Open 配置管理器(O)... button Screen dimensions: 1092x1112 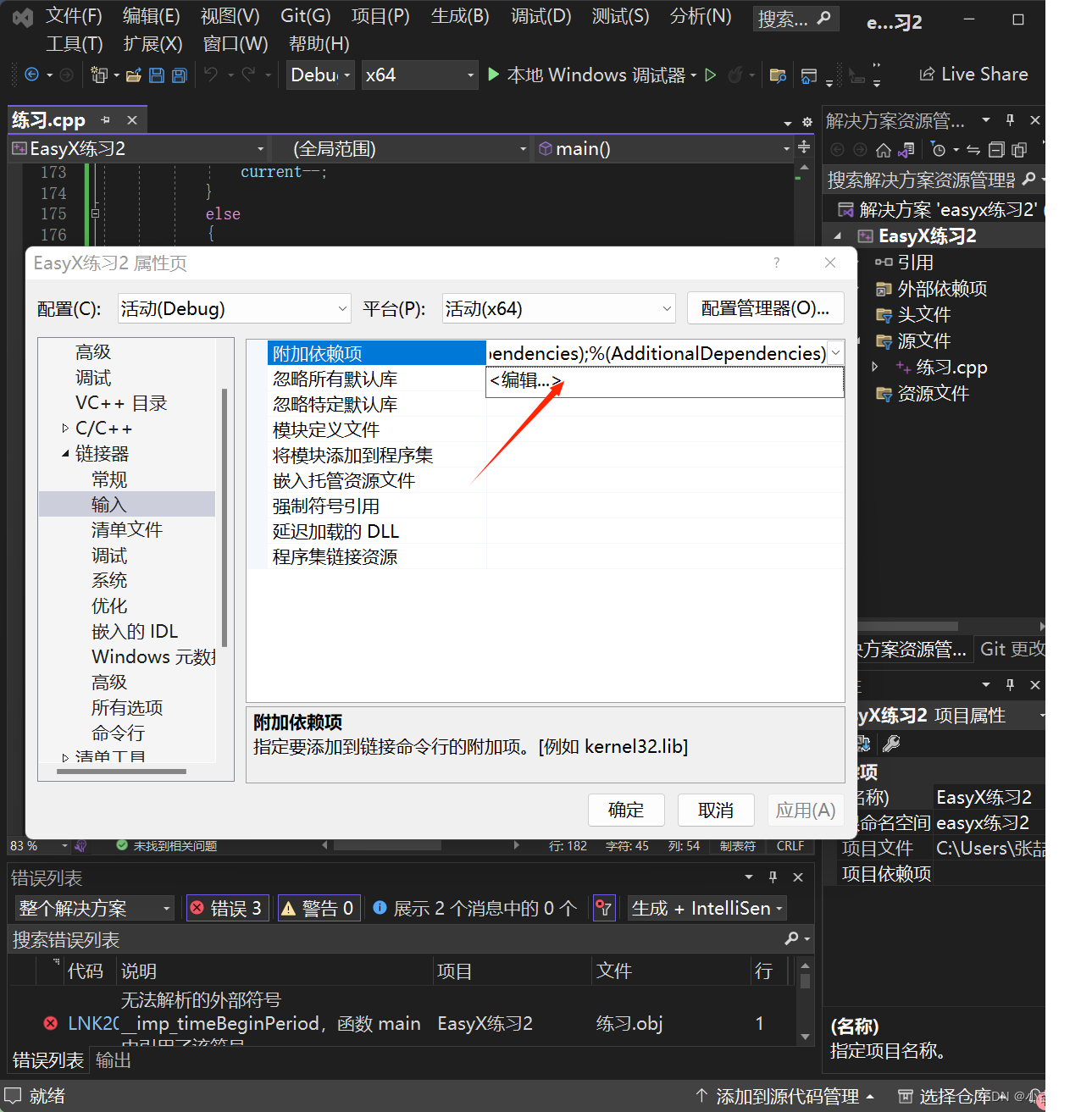click(x=765, y=308)
